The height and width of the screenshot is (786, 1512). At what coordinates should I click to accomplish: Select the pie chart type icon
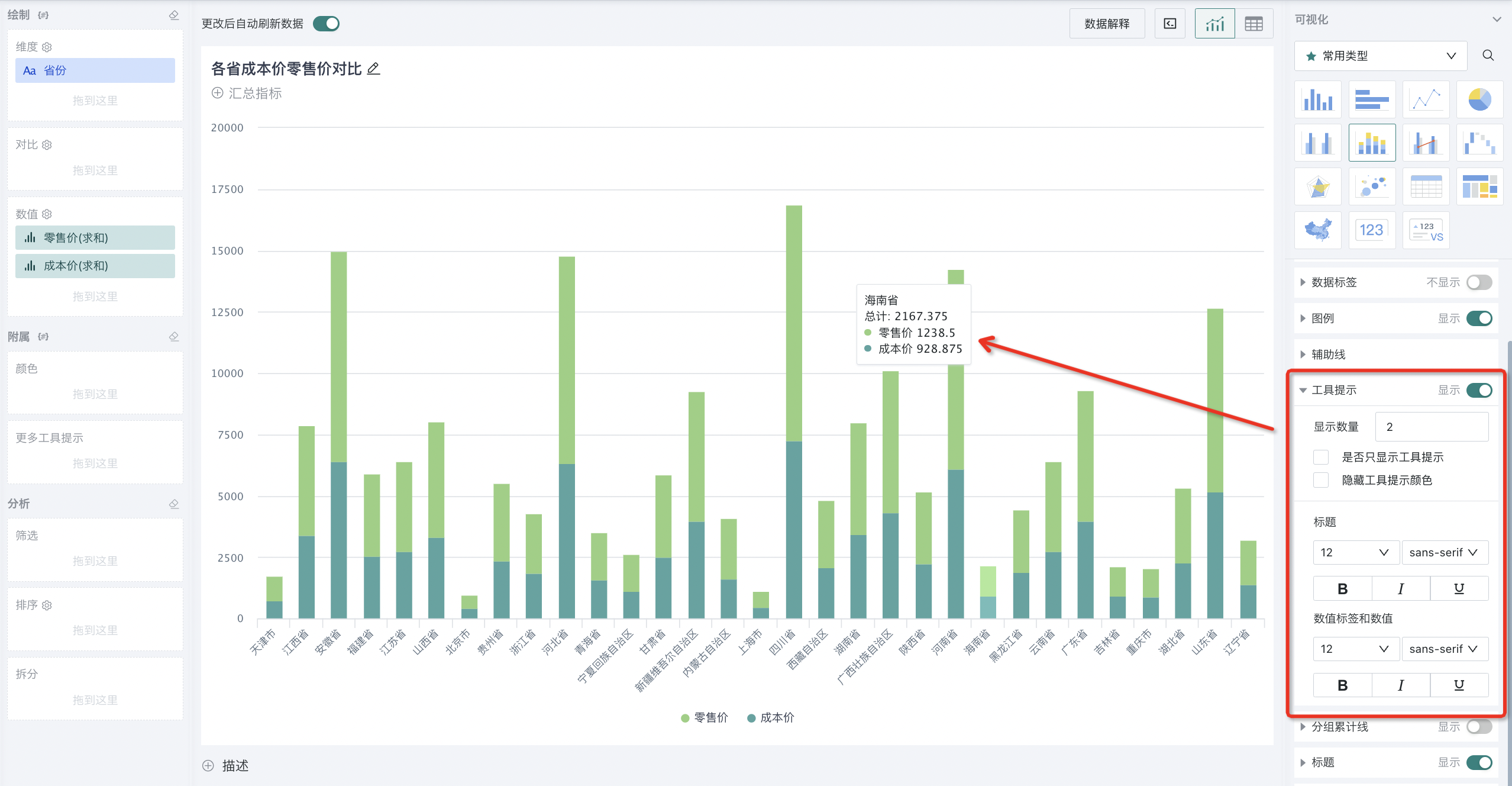tap(1479, 99)
